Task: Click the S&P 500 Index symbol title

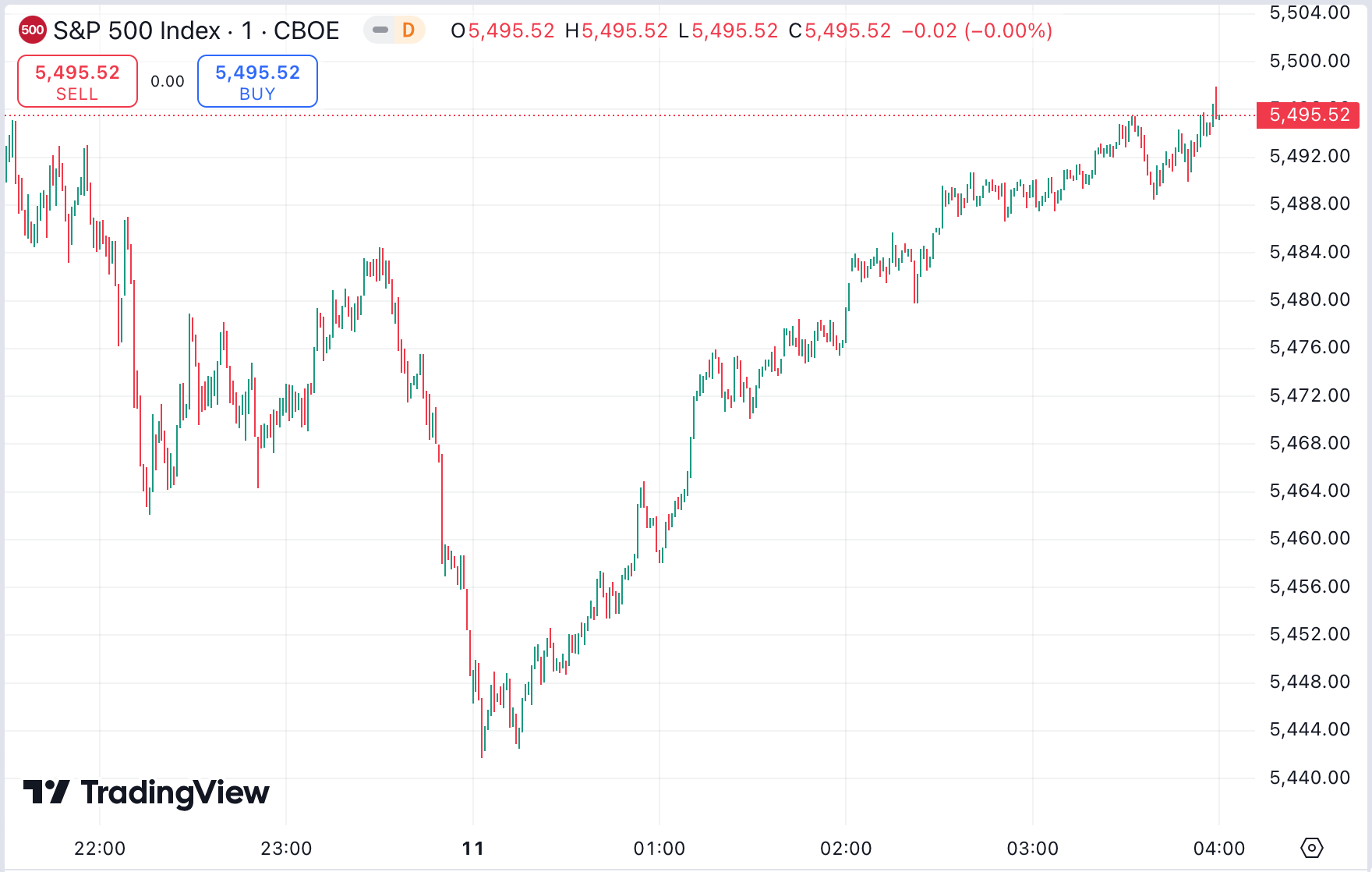Action: tap(196, 30)
